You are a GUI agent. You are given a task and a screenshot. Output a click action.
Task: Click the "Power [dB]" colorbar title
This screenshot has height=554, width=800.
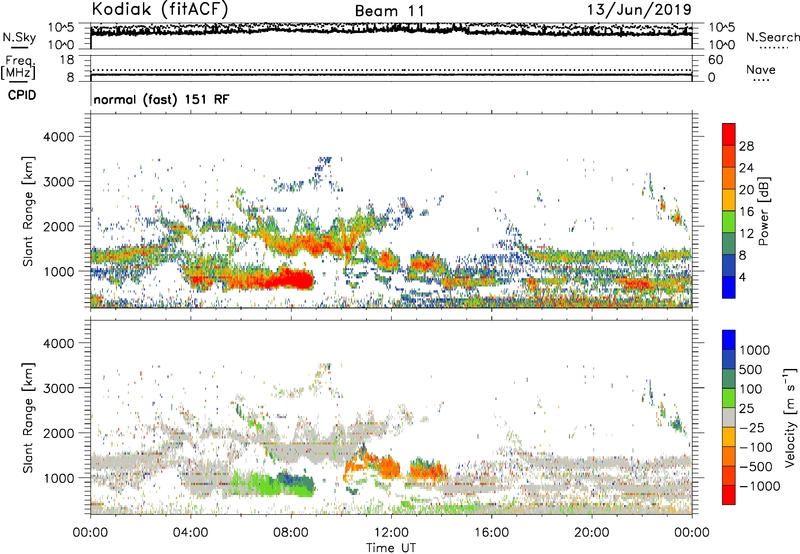pos(764,211)
